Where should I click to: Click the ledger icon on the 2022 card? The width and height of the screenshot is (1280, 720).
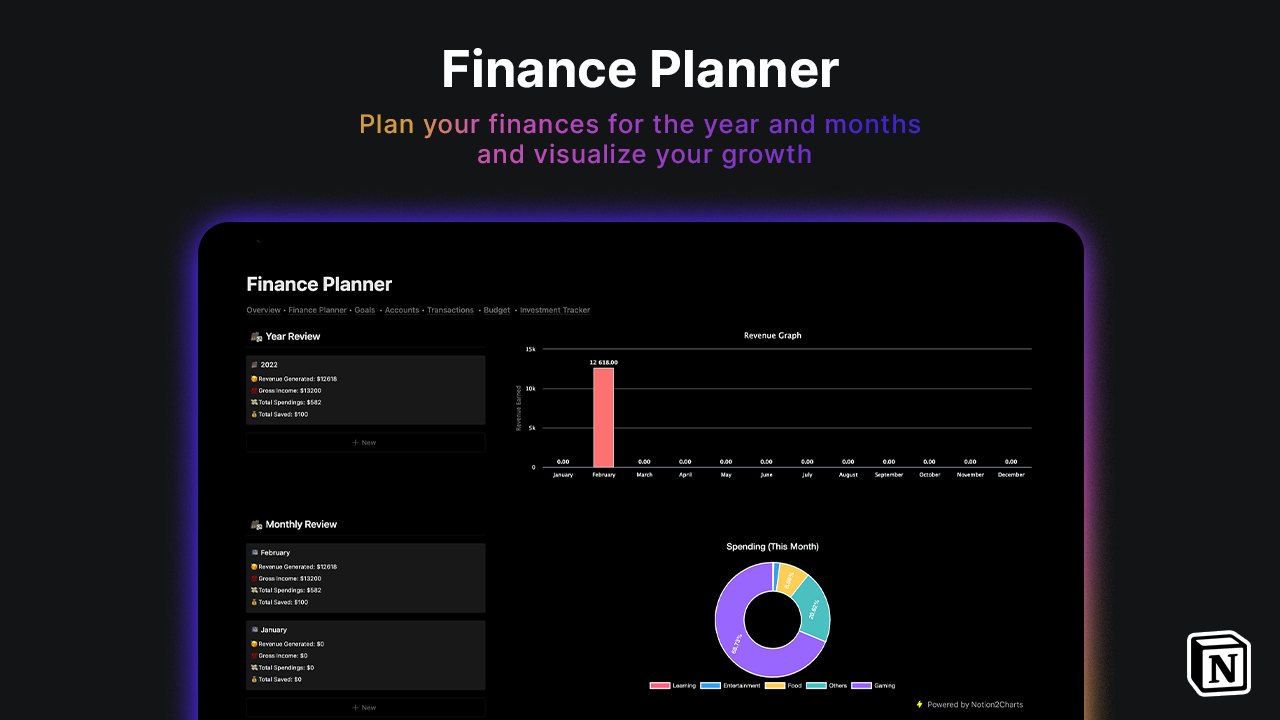click(x=253, y=364)
